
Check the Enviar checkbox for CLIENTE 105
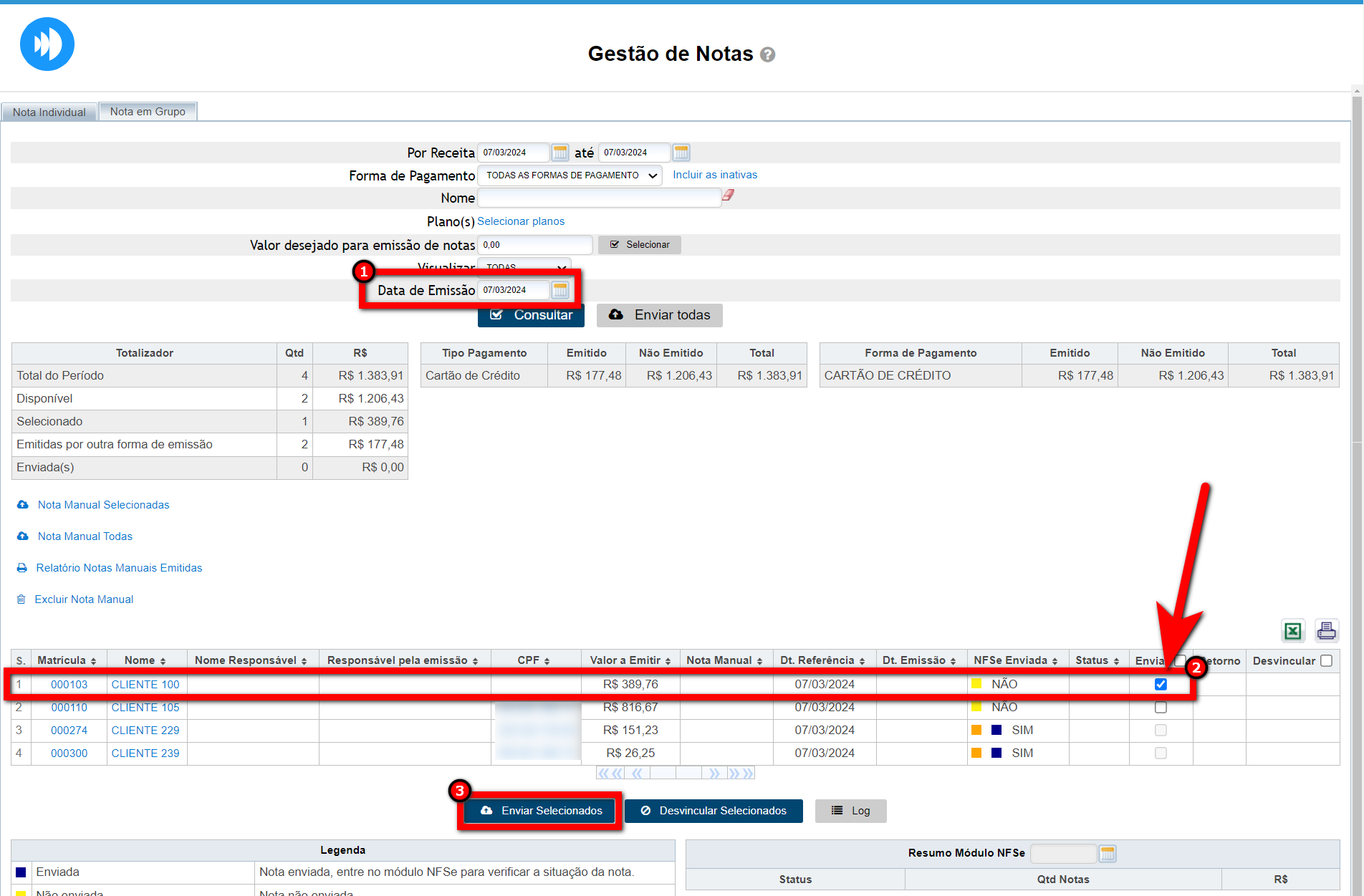(x=1161, y=707)
